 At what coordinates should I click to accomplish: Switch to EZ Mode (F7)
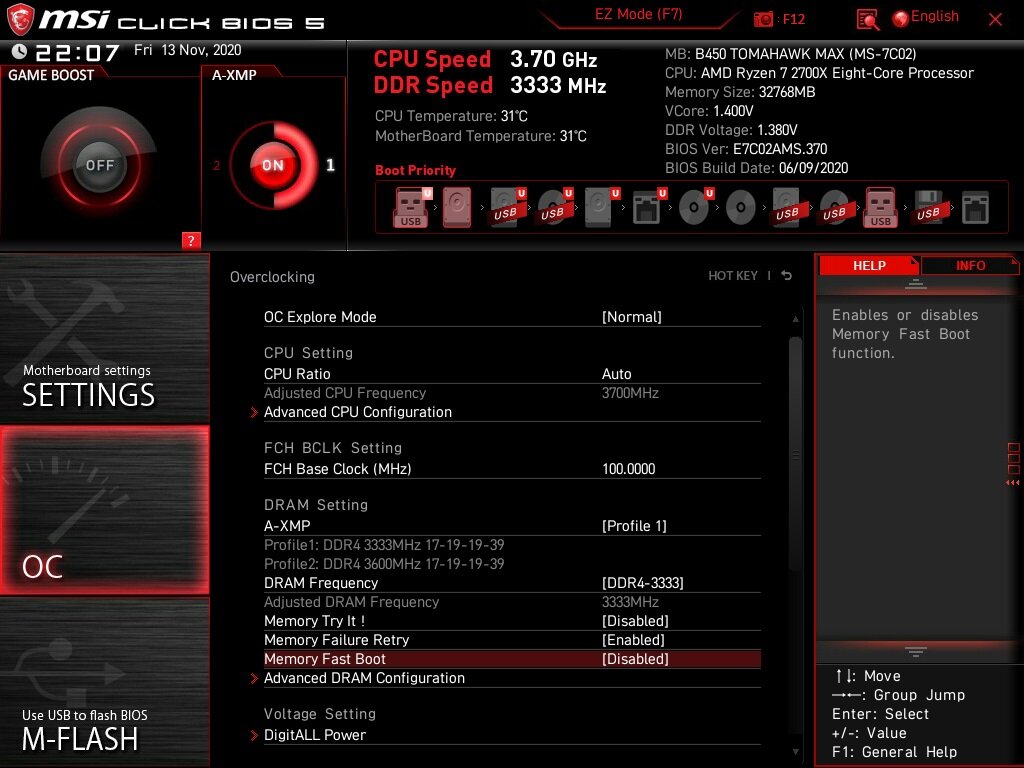638,14
